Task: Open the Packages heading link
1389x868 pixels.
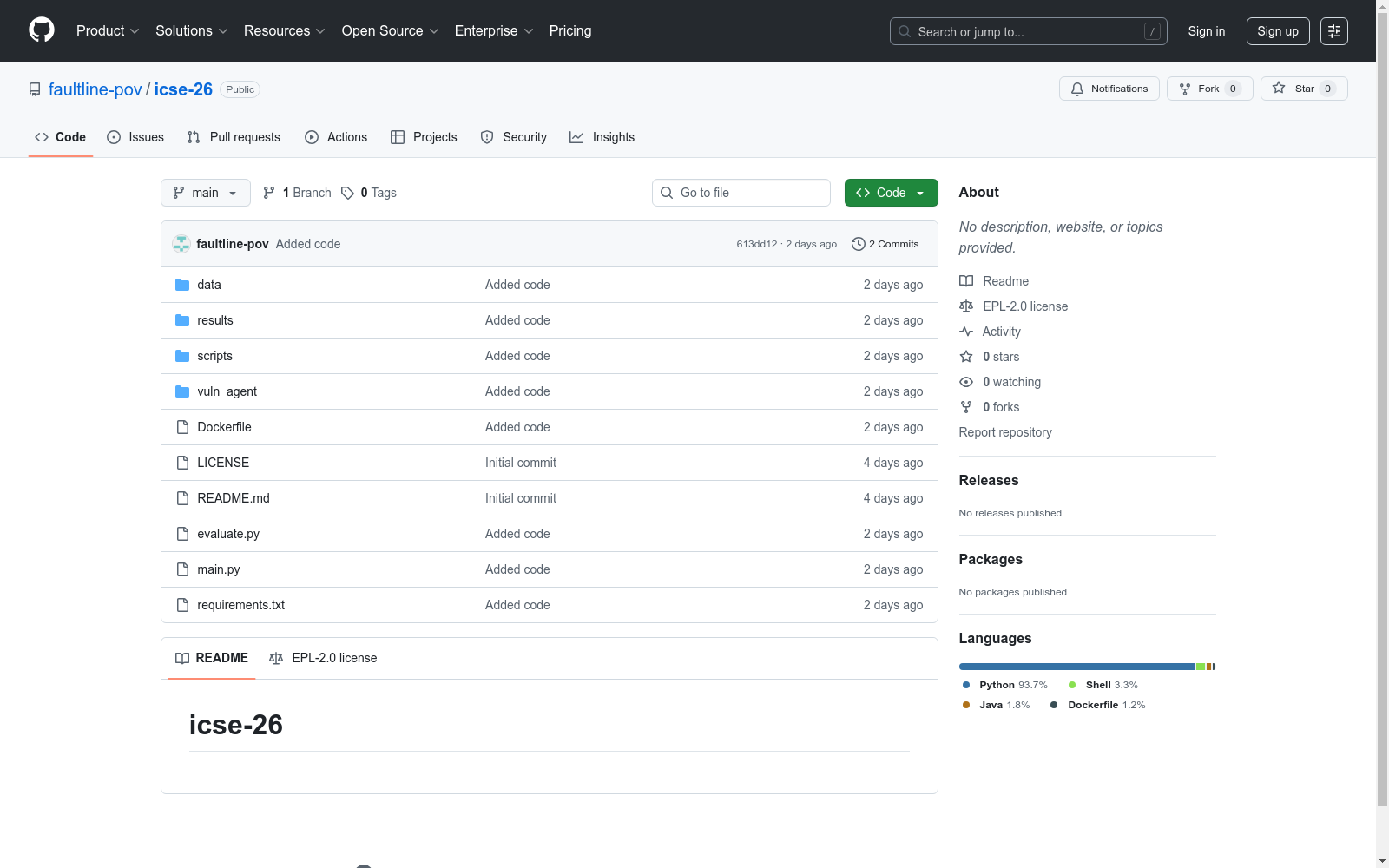Action: pyautogui.click(x=991, y=559)
